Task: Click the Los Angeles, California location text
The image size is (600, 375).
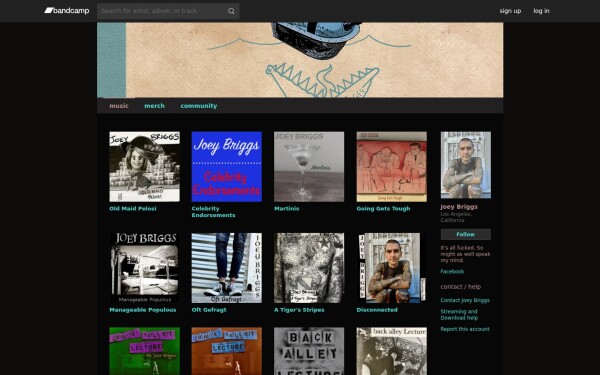Action: click(456, 217)
